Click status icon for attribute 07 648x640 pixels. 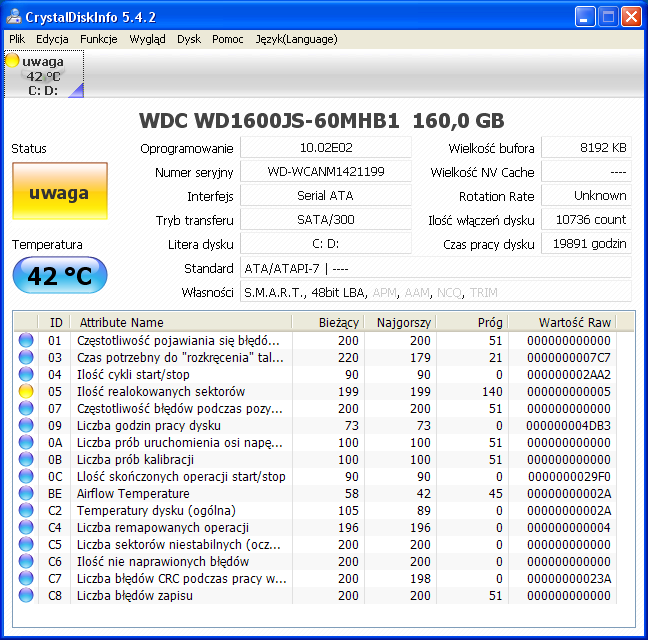coord(26,408)
